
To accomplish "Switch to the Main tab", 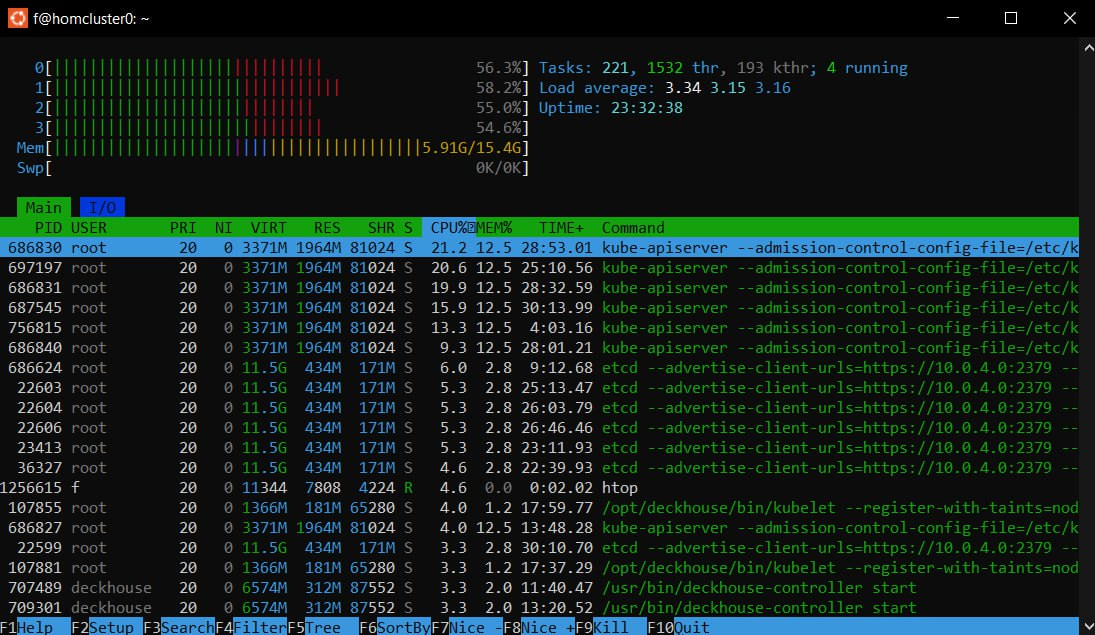I will 43,207.
